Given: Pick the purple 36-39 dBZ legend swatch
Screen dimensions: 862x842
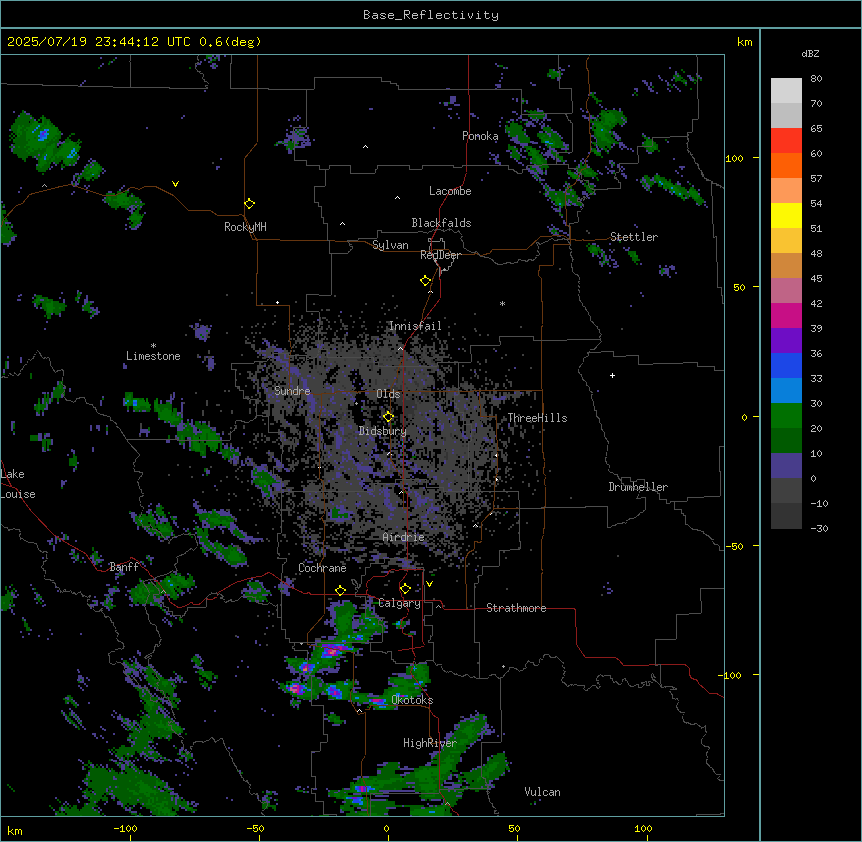Looking at the screenshot, I should (786, 341).
